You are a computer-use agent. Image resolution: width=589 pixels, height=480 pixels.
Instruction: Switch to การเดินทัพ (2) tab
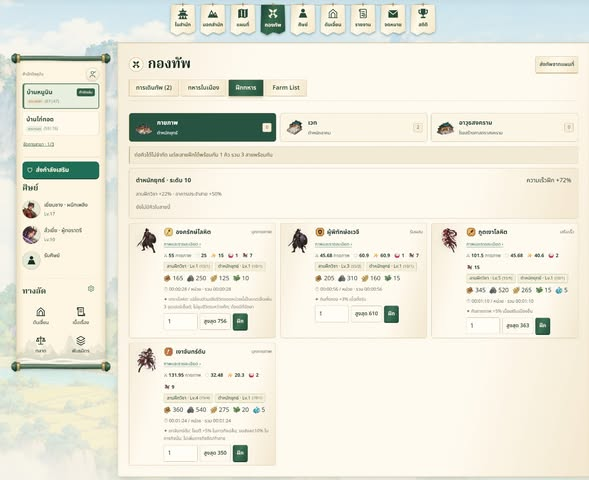click(154, 88)
